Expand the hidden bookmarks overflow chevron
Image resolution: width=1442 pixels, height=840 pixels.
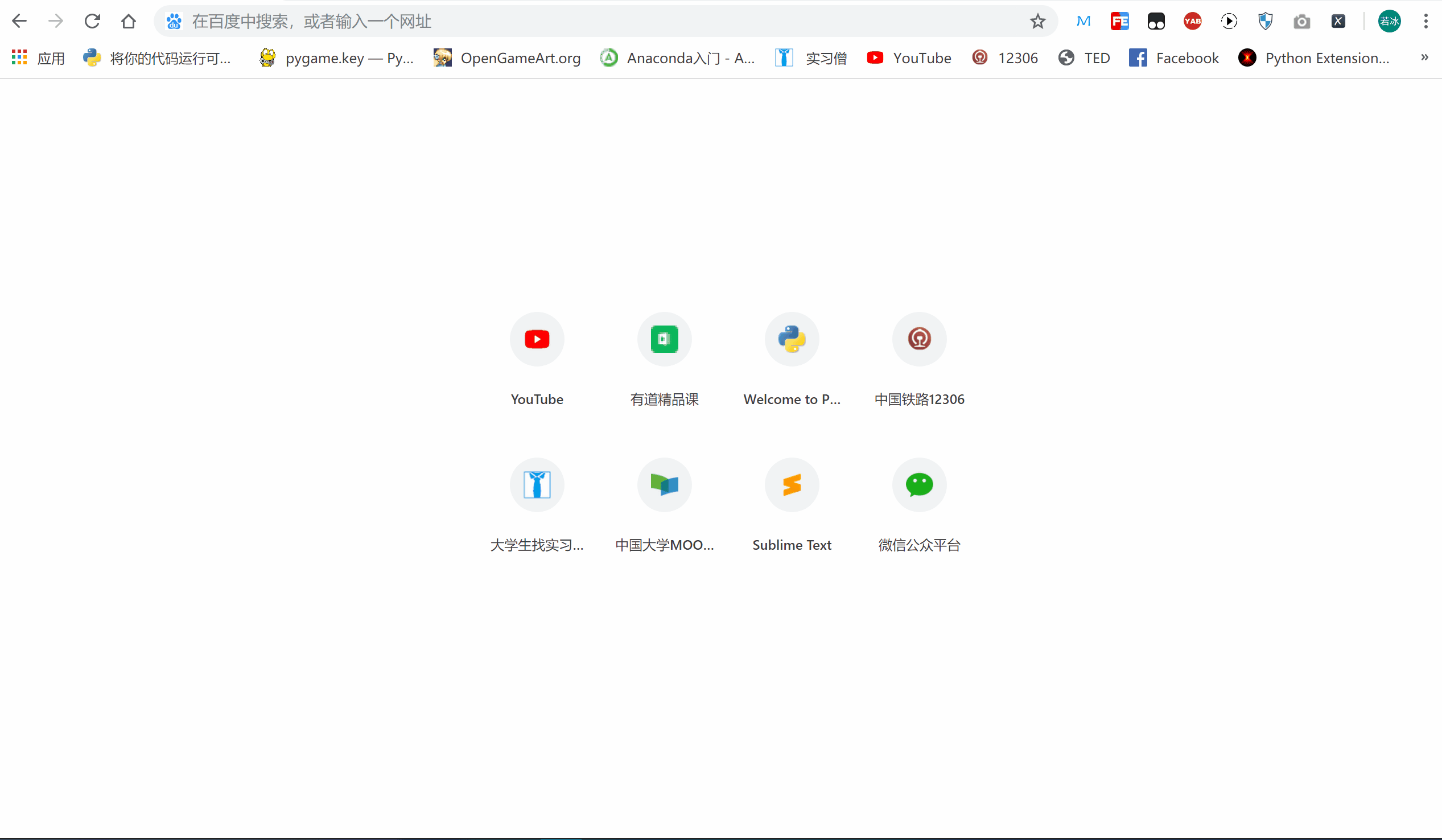[1425, 57]
